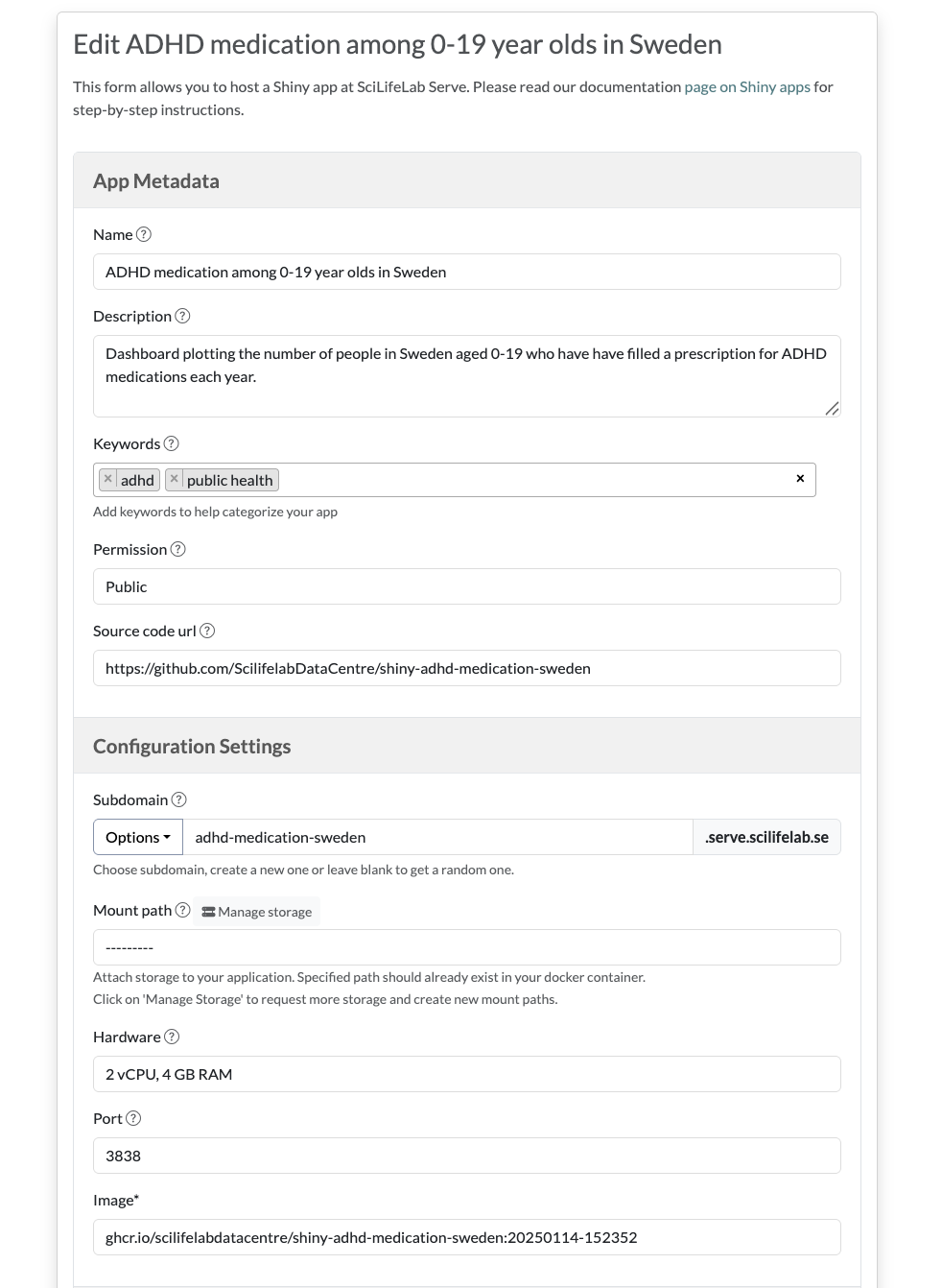
Task: Click the Name field help icon
Action: click(144, 234)
